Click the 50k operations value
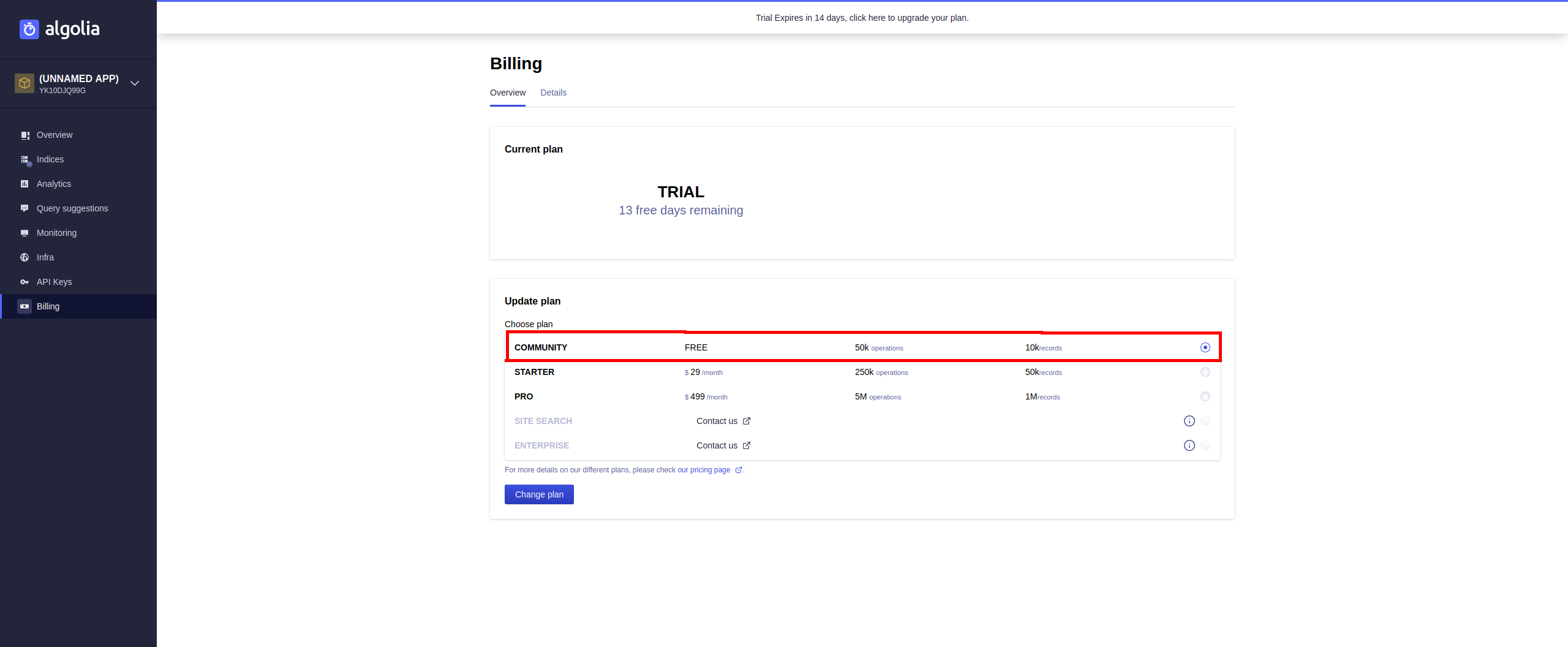The image size is (1568, 647). [879, 347]
